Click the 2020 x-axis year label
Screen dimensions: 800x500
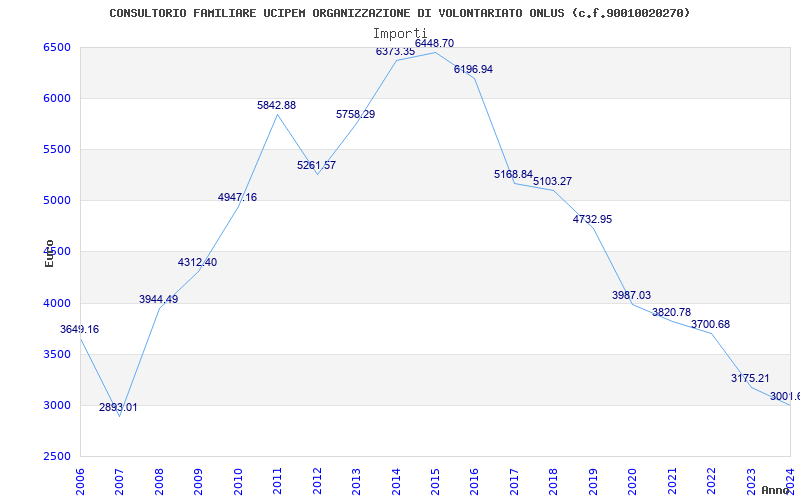pos(633,481)
